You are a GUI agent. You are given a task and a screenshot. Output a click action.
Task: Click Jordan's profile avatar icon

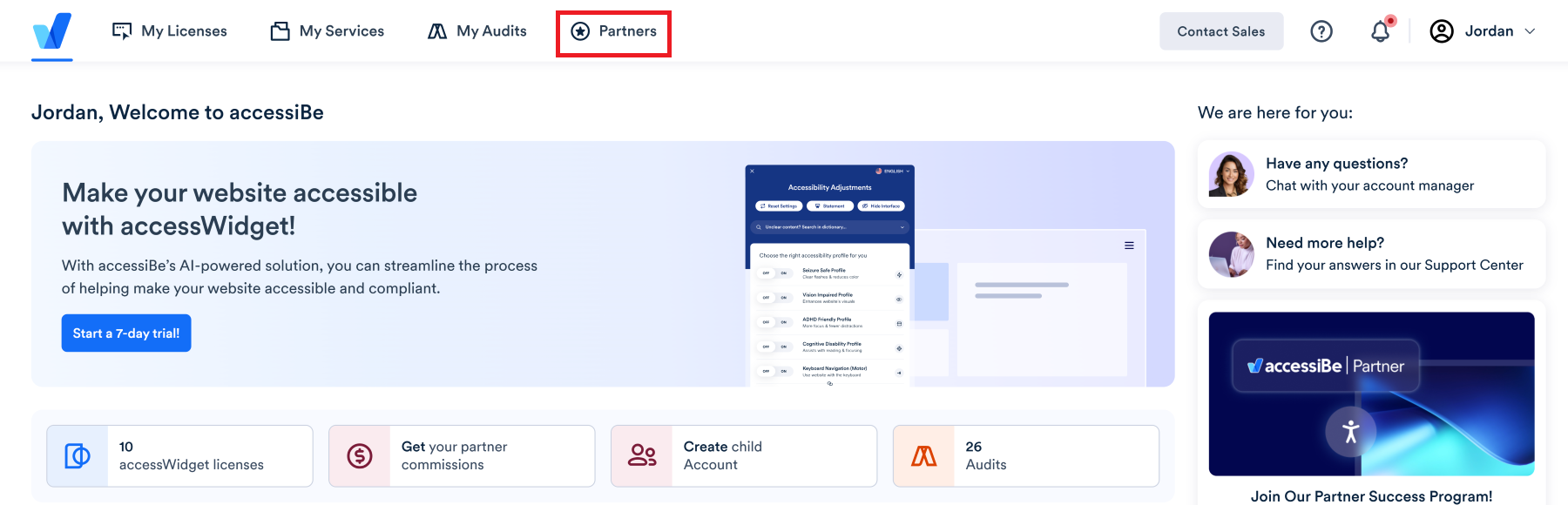point(1442,30)
